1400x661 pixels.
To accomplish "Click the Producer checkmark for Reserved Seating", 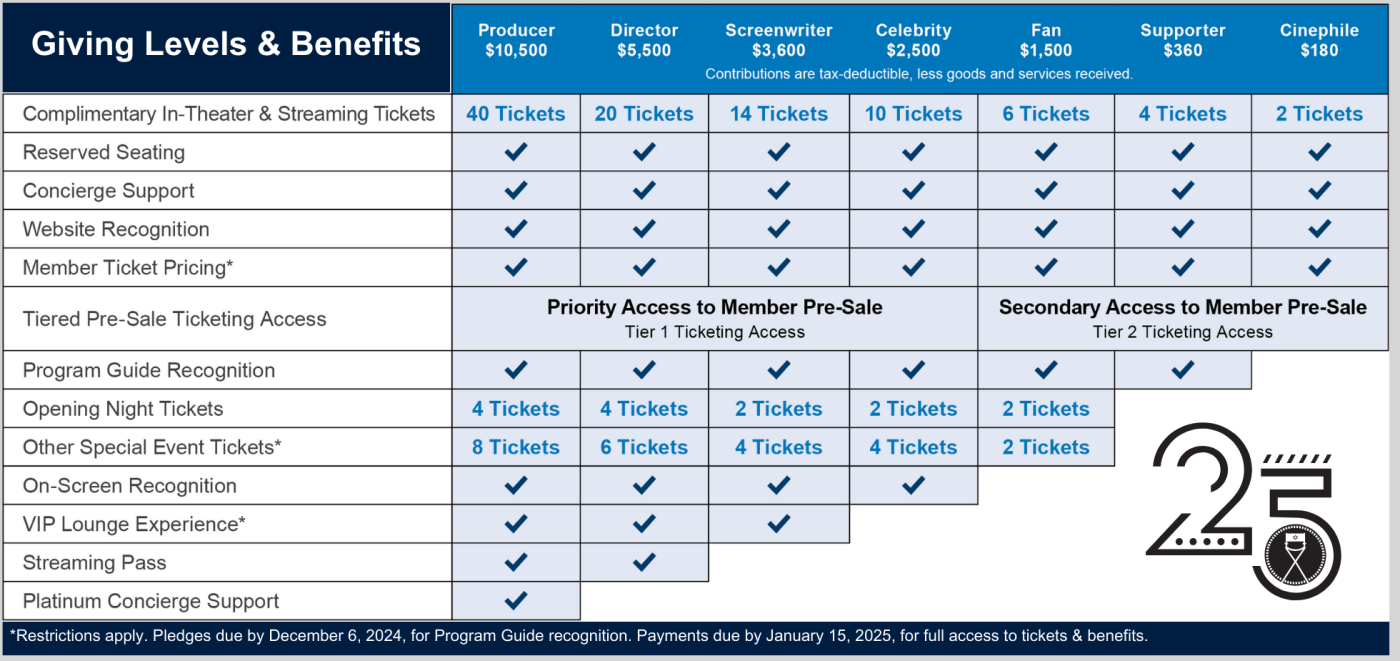I will pos(516,152).
